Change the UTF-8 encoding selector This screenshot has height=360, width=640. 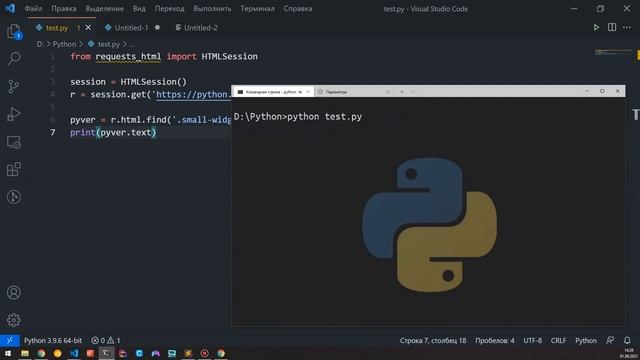click(x=533, y=340)
